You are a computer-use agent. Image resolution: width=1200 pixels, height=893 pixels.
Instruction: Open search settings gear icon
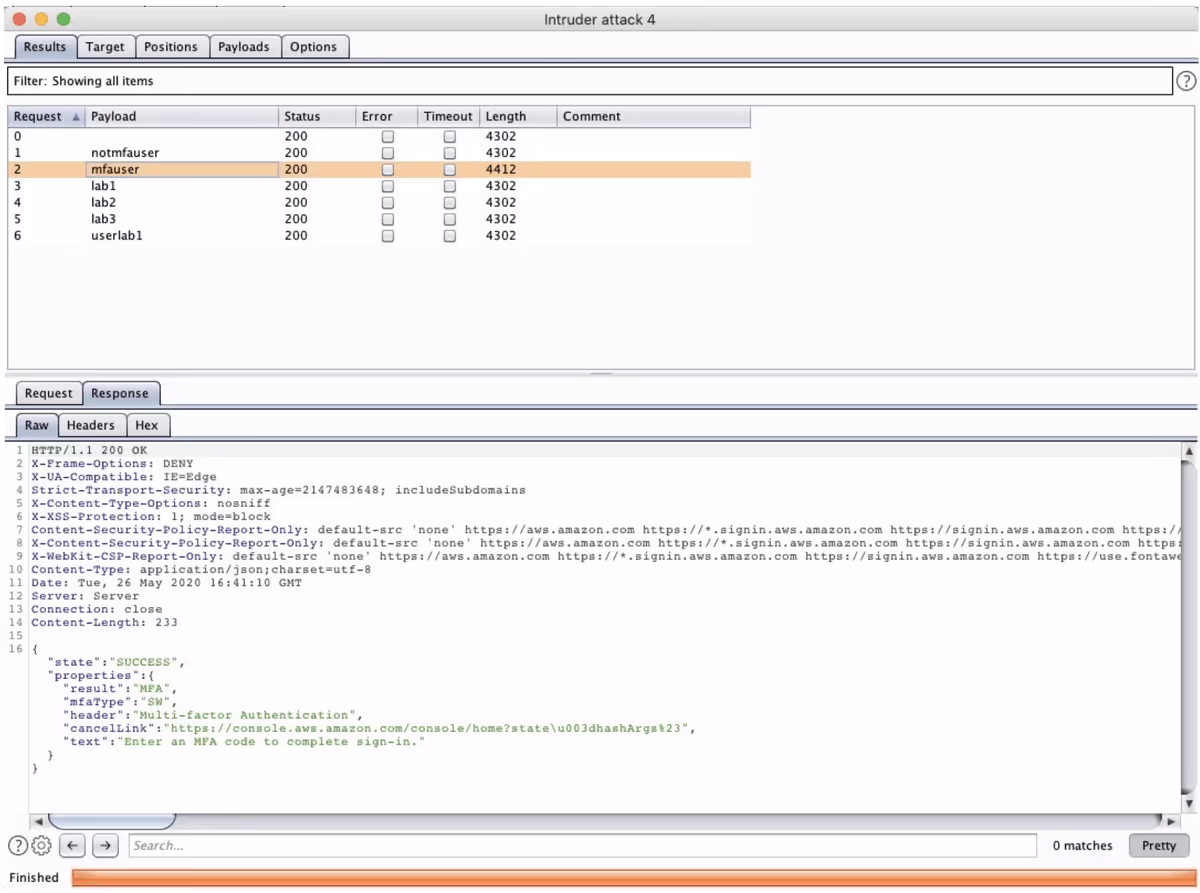(x=41, y=846)
